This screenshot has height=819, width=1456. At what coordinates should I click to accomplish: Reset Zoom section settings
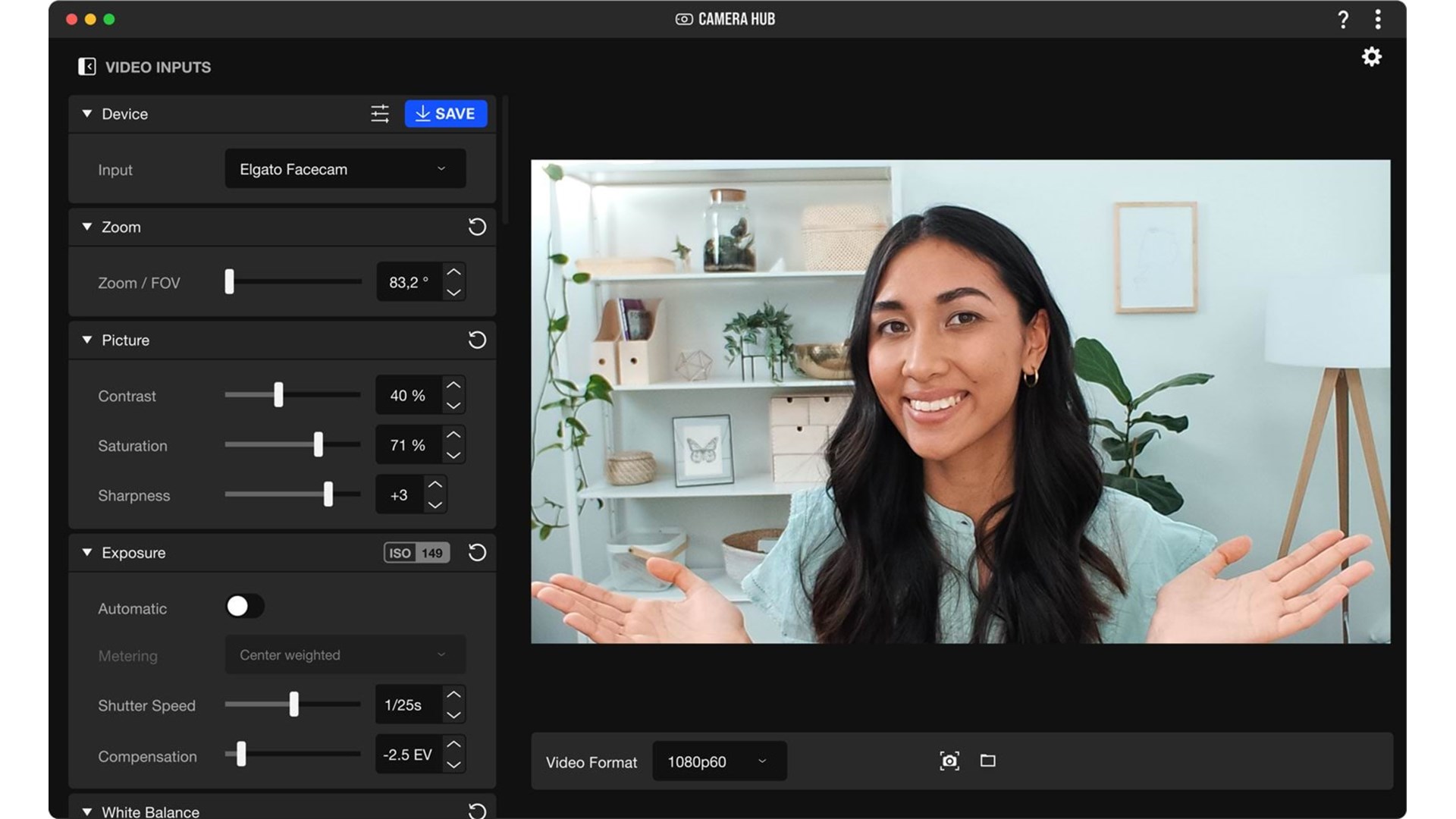[x=477, y=227]
